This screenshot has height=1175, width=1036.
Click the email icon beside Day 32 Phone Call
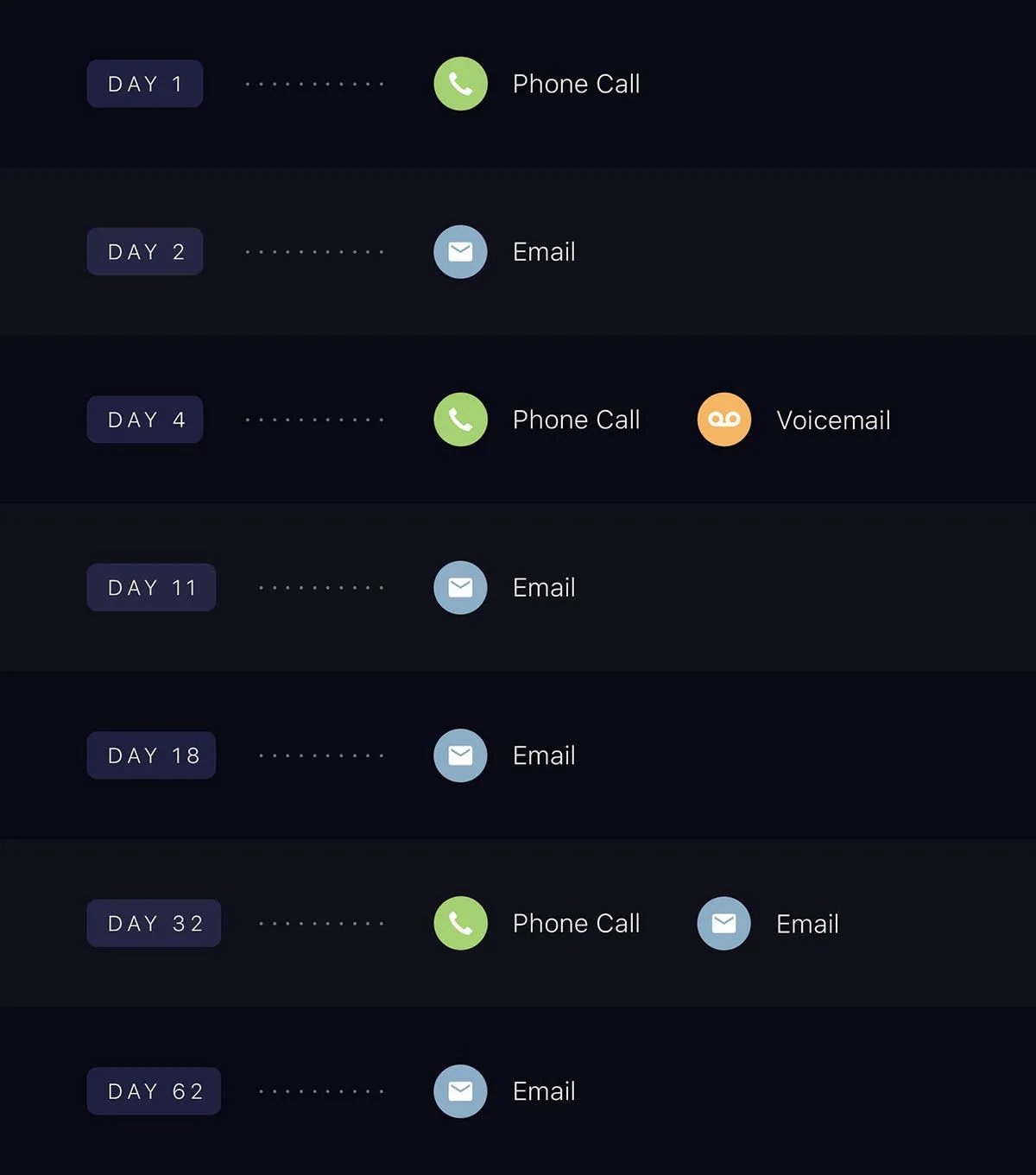click(724, 923)
